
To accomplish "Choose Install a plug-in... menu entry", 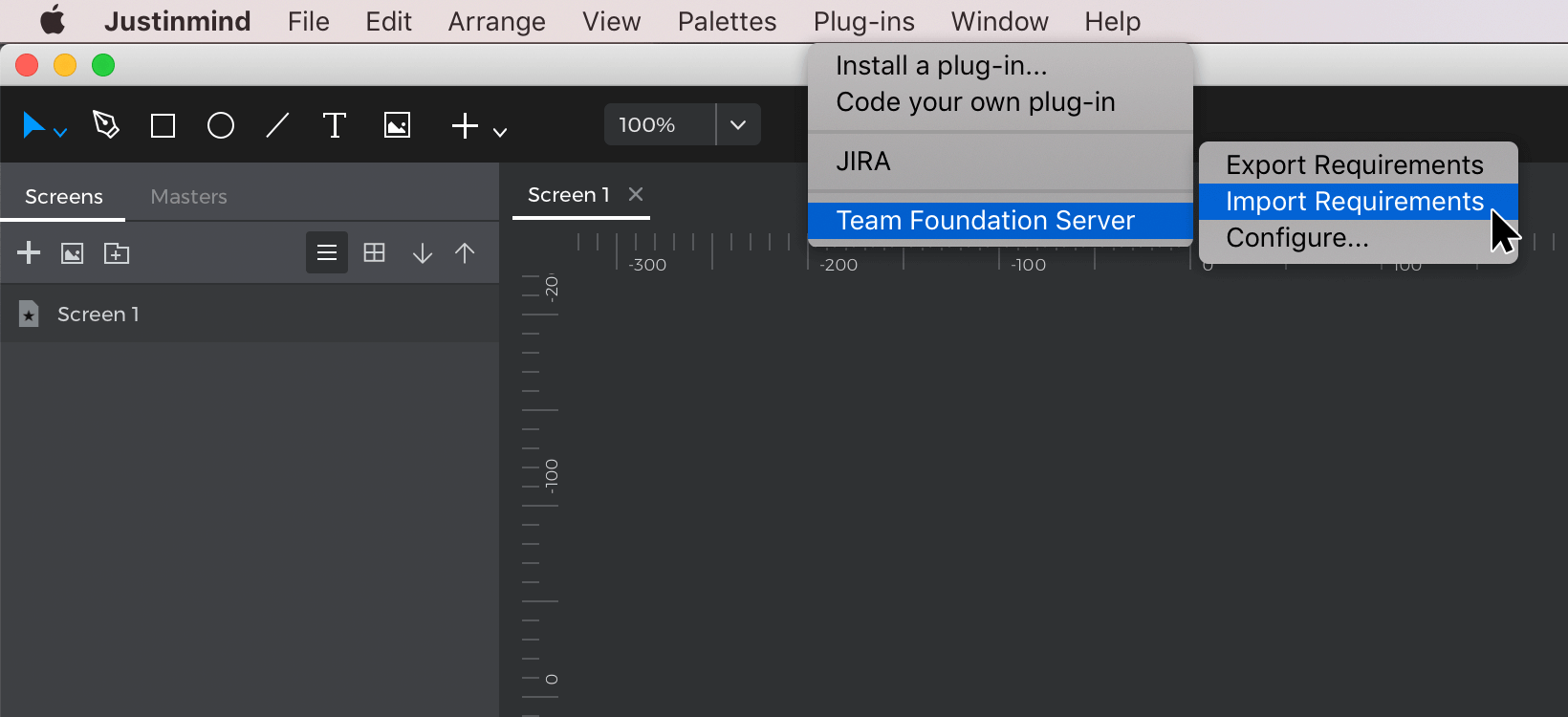I will click(1000, 65).
